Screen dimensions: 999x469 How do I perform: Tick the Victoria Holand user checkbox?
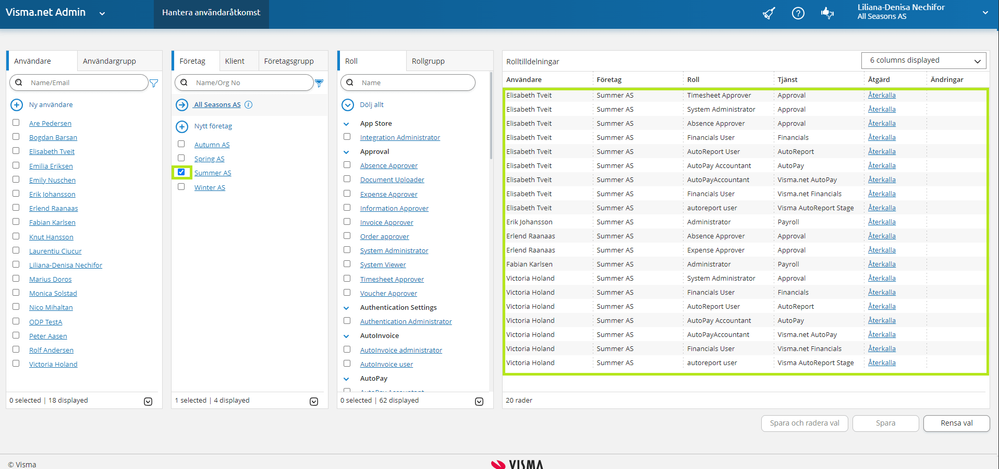16,363
